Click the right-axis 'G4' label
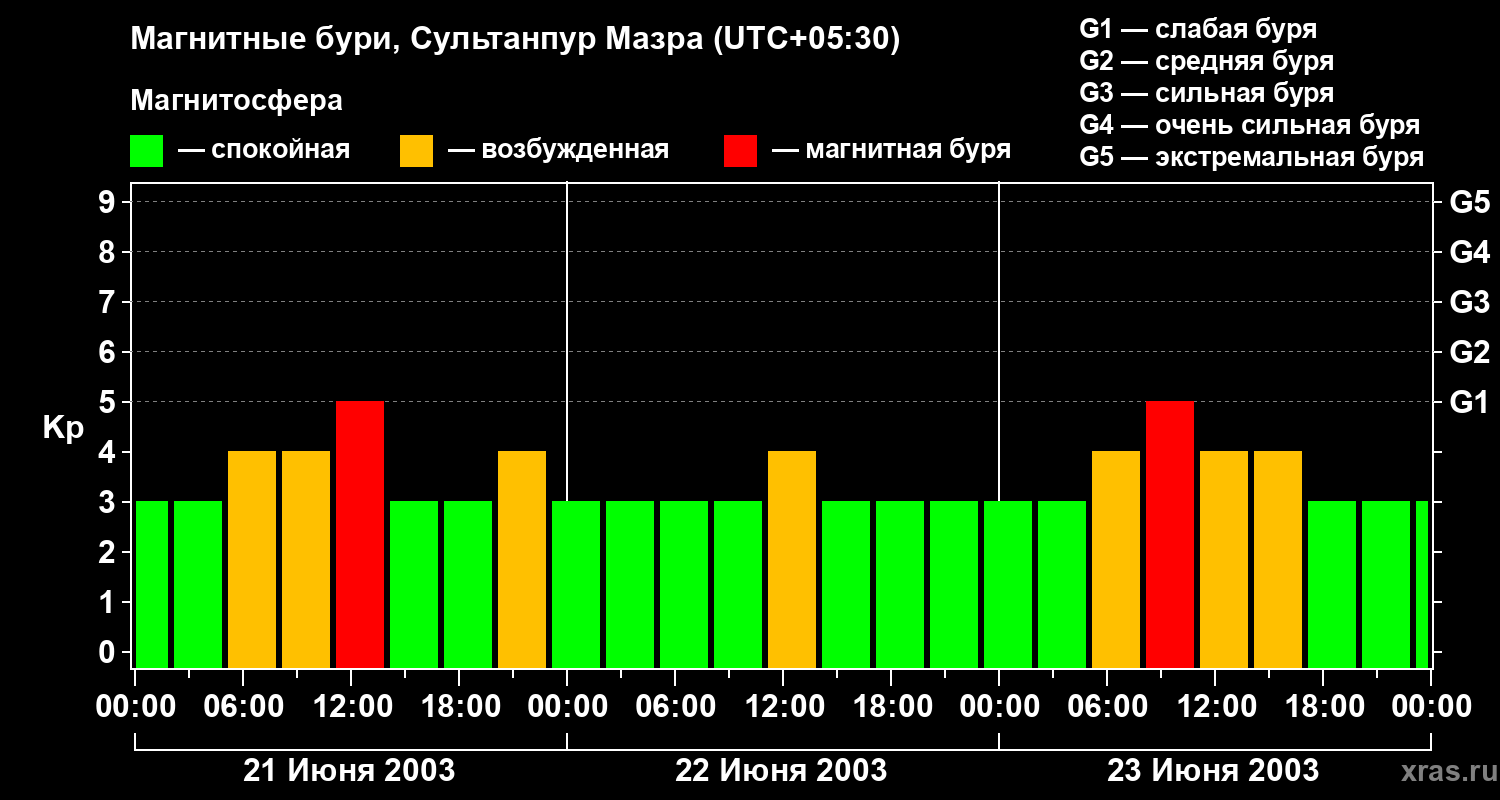This screenshot has width=1500, height=800. click(x=1469, y=252)
